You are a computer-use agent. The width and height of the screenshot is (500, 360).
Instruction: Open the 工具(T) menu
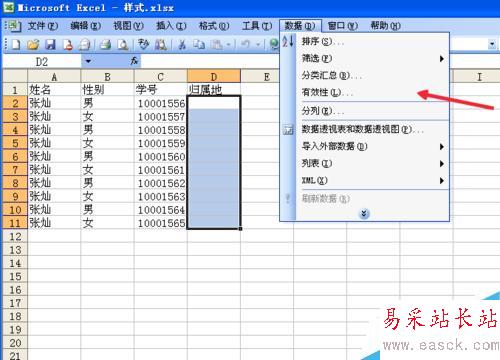point(257,26)
